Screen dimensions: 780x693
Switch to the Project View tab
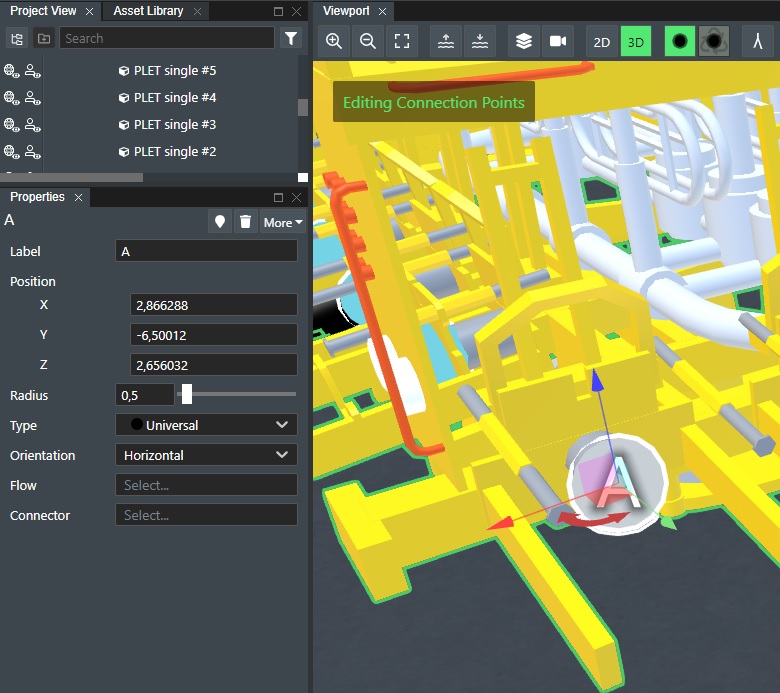(43, 11)
